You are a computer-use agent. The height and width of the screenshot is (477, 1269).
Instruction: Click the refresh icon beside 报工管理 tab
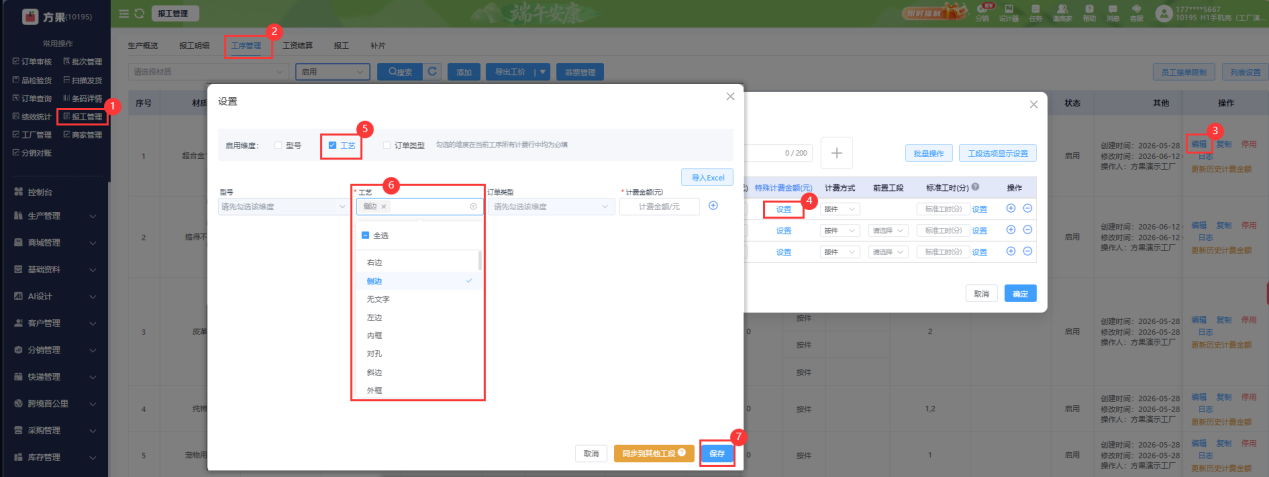137,14
